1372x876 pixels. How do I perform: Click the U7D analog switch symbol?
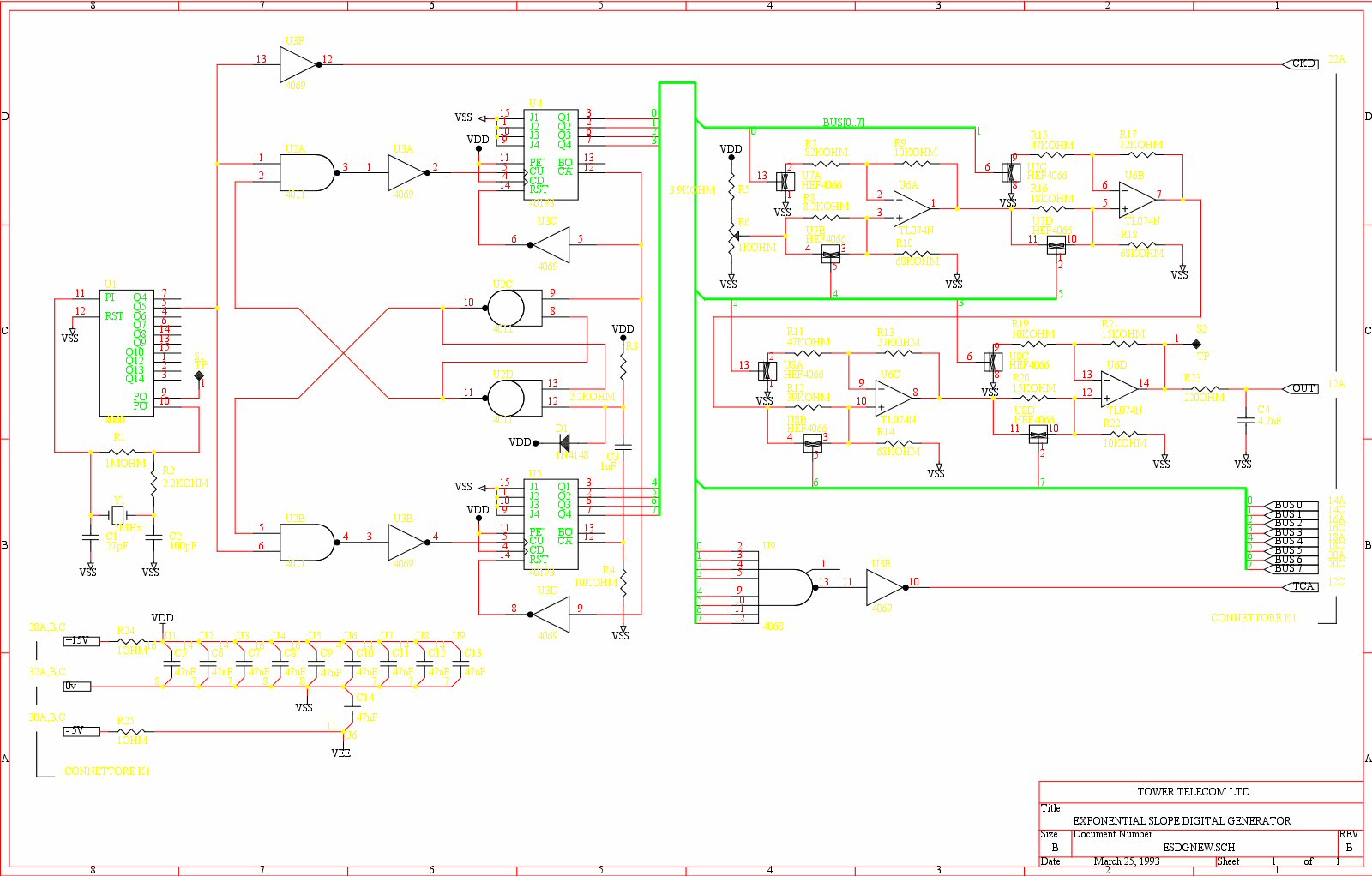(1056, 245)
